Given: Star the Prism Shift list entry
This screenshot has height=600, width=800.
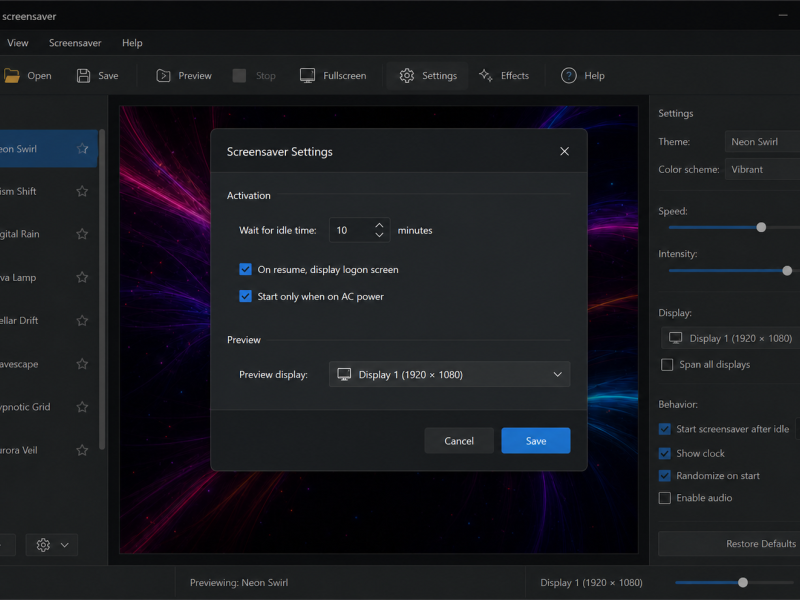Looking at the screenshot, I should (x=82, y=191).
